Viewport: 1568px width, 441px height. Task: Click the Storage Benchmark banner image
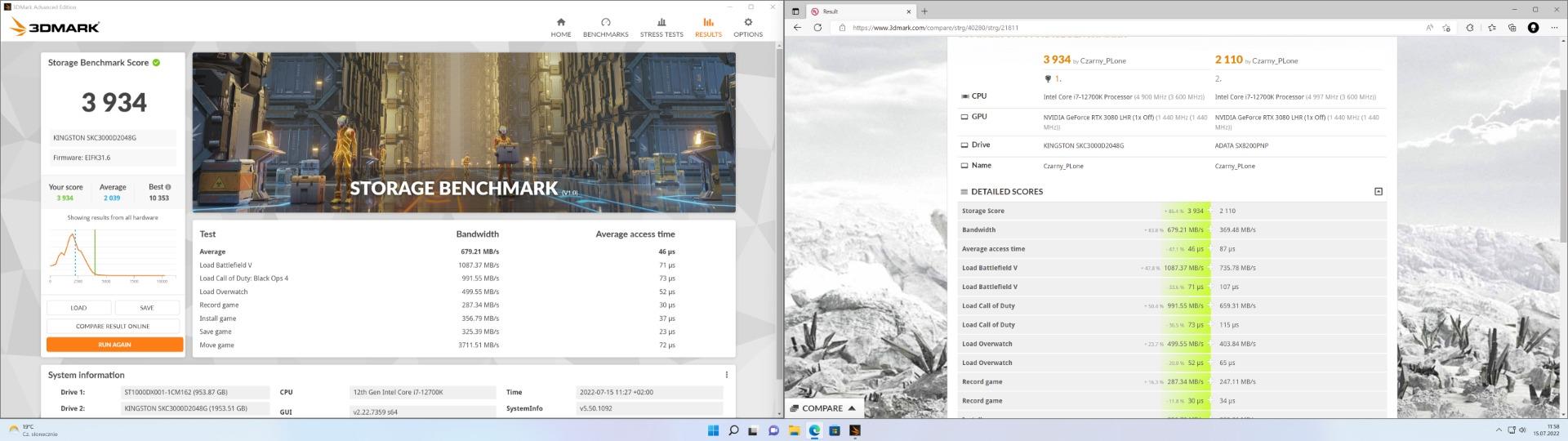tap(464, 132)
